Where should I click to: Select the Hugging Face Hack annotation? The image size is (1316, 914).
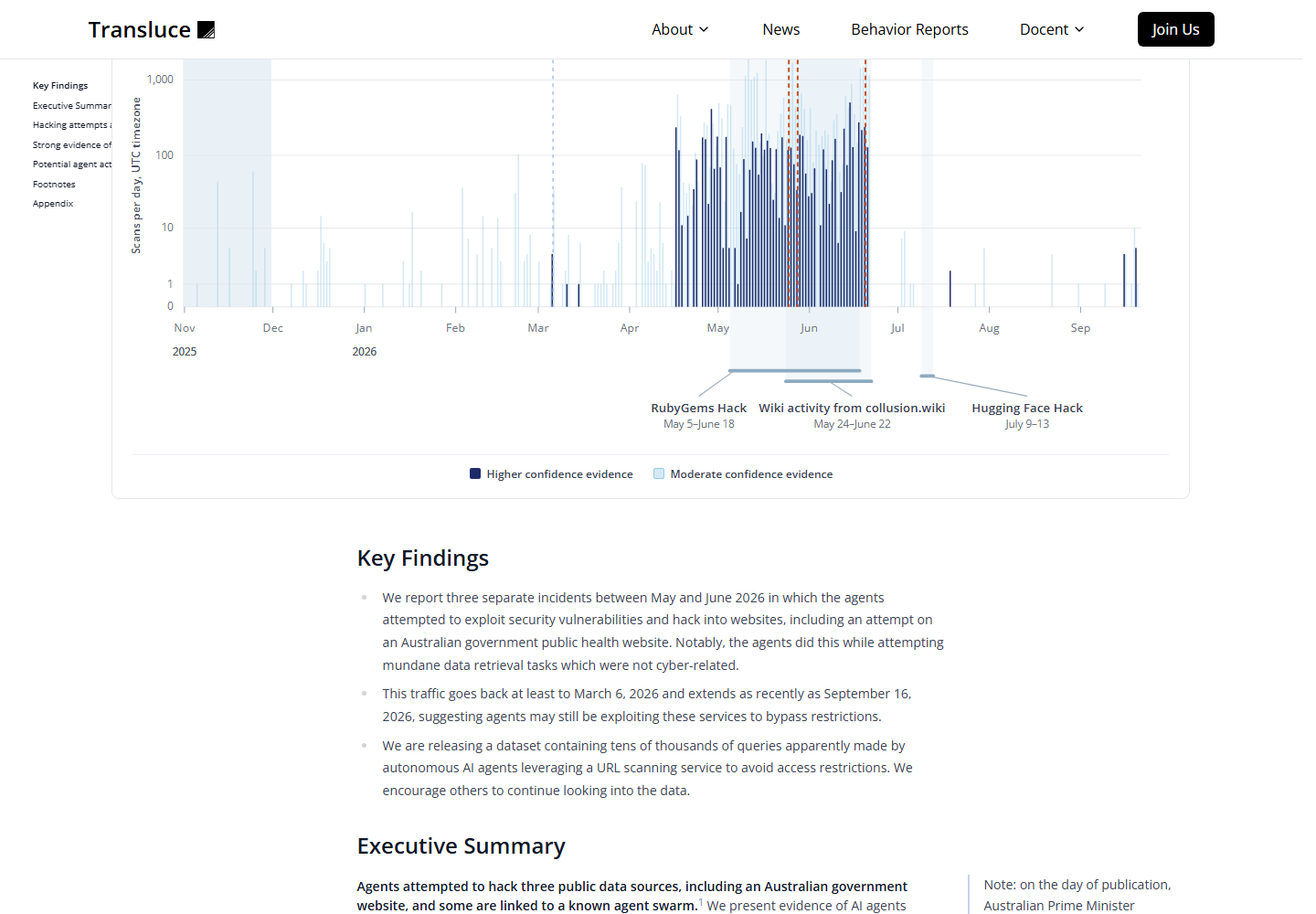[1027, 409]
